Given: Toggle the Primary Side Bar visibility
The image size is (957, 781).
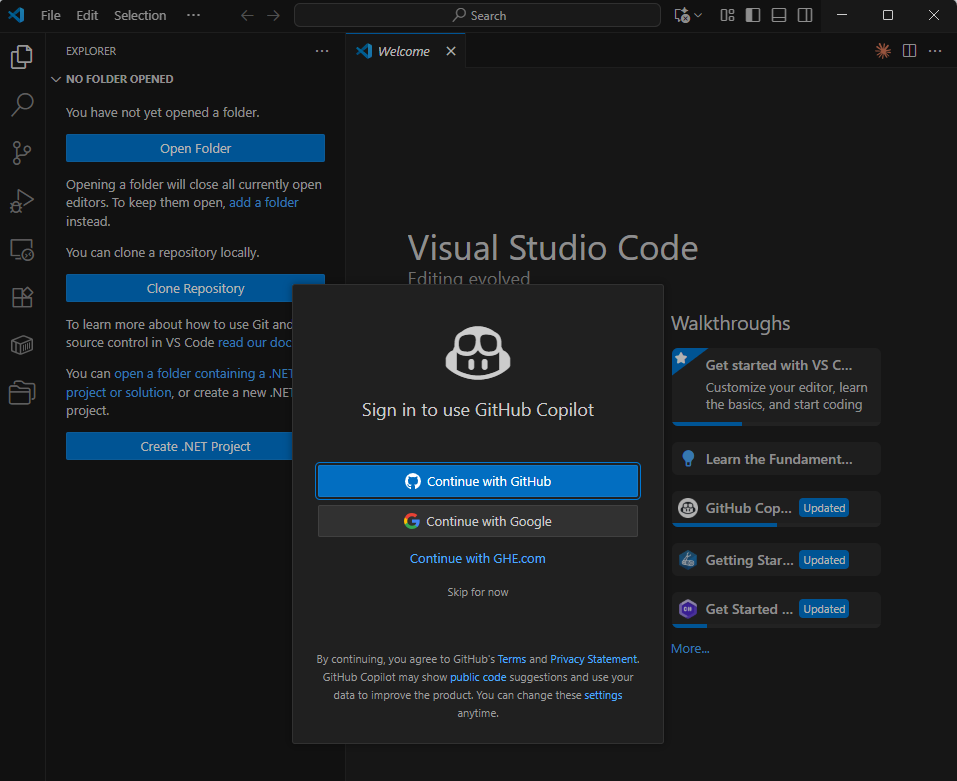Looking at the screenshot, I should [x=753, y=15].
